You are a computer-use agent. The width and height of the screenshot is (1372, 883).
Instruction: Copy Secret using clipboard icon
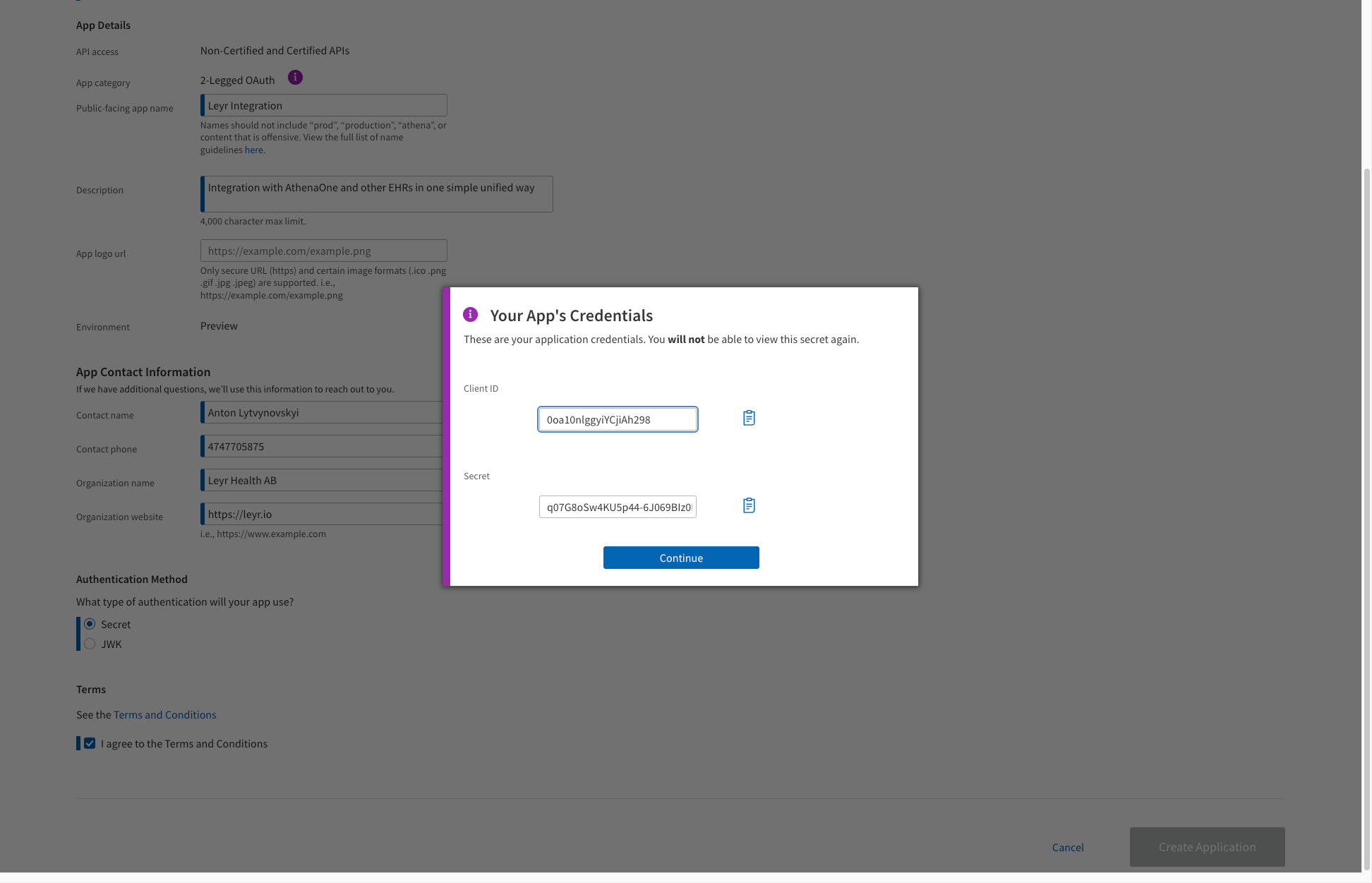point(749,506)
